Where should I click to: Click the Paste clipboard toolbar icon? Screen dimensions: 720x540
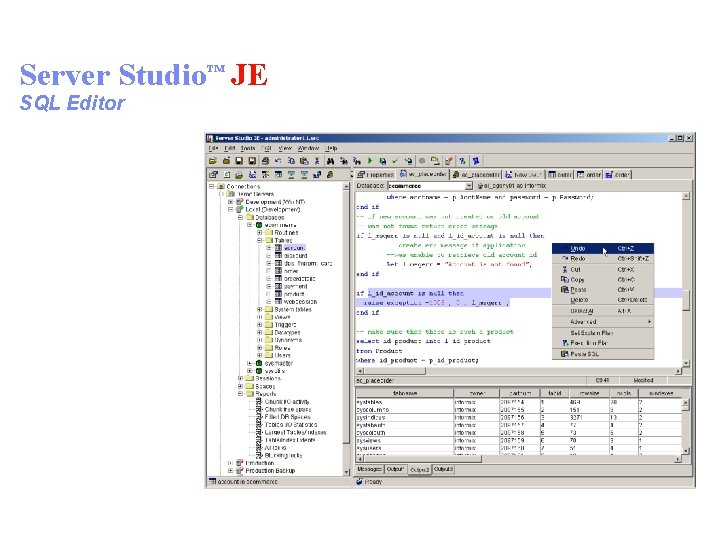[x=304, y=161]
